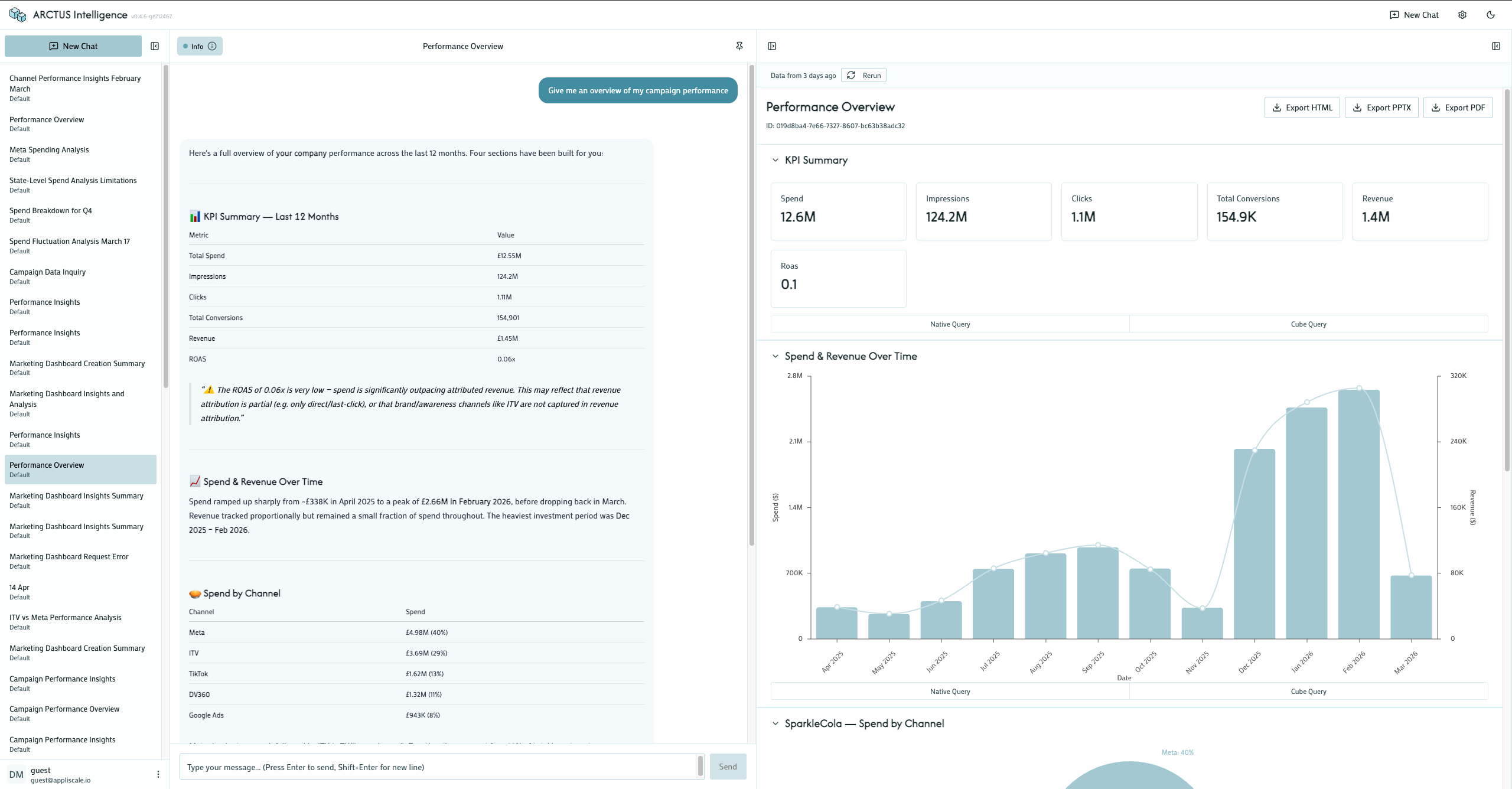Viewport: 1512px width, 789px height.
Task: Open the Info badge in the chat header
Action: tap(200, 46)
